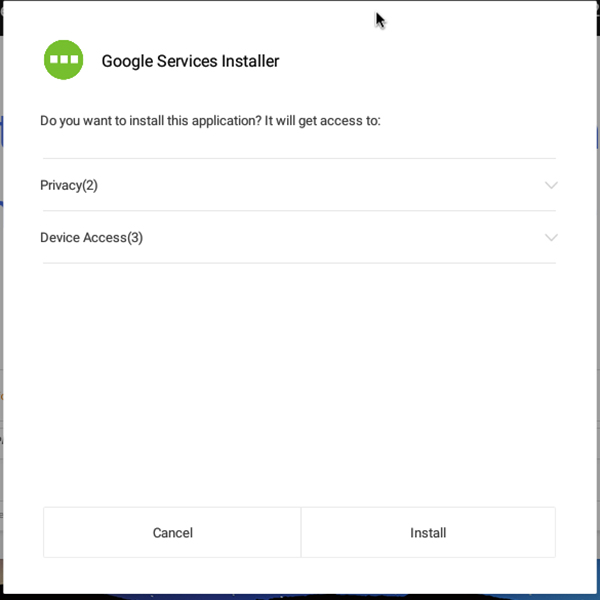This screenshot has width=600, height=600.
Task: Click the divider line below Device Access(3)
Action: [299, 263]
